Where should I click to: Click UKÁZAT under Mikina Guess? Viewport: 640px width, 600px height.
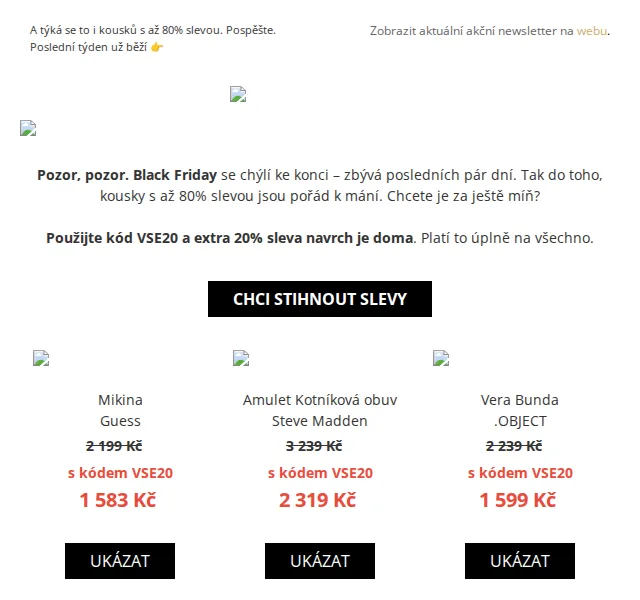(120, 561)
